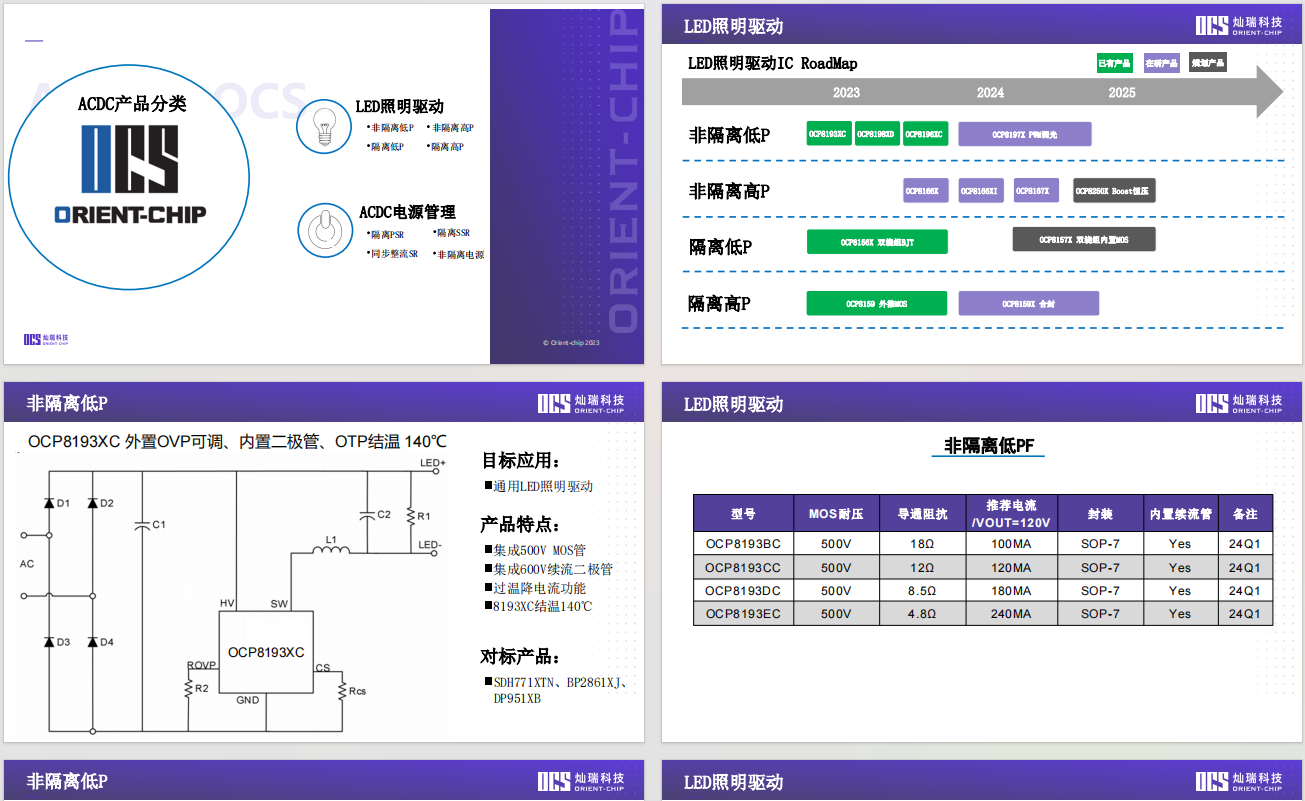Image resolution: width=1305 pixels, height=801 pixels.
Task: Click the light bulb icon beside LED照明驱动
Action: (x=322, y=127)
